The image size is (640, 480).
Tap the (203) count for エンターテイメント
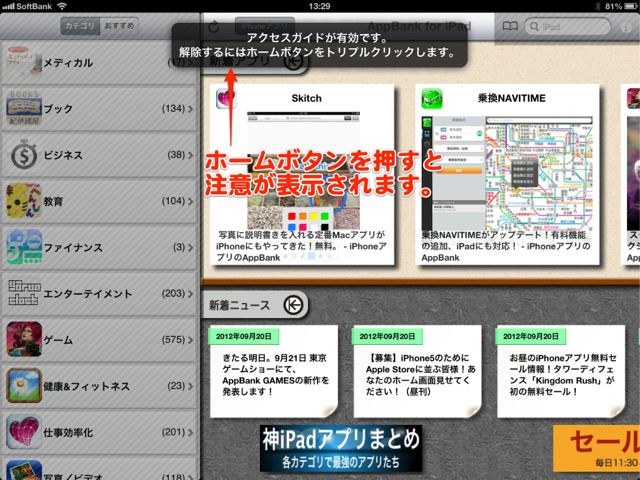point(174,293)
